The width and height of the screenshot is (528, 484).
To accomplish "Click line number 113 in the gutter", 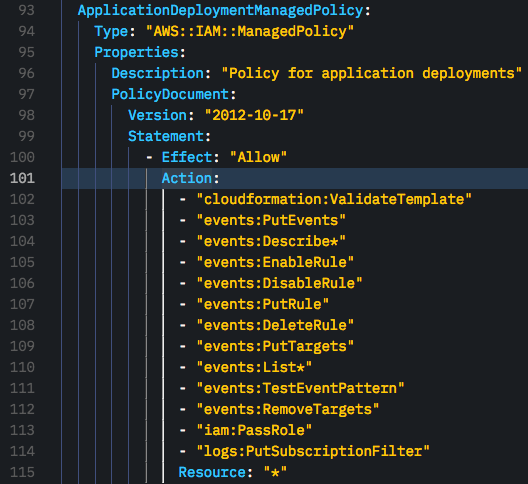I will pyautogui.click(x=22, y=430).
